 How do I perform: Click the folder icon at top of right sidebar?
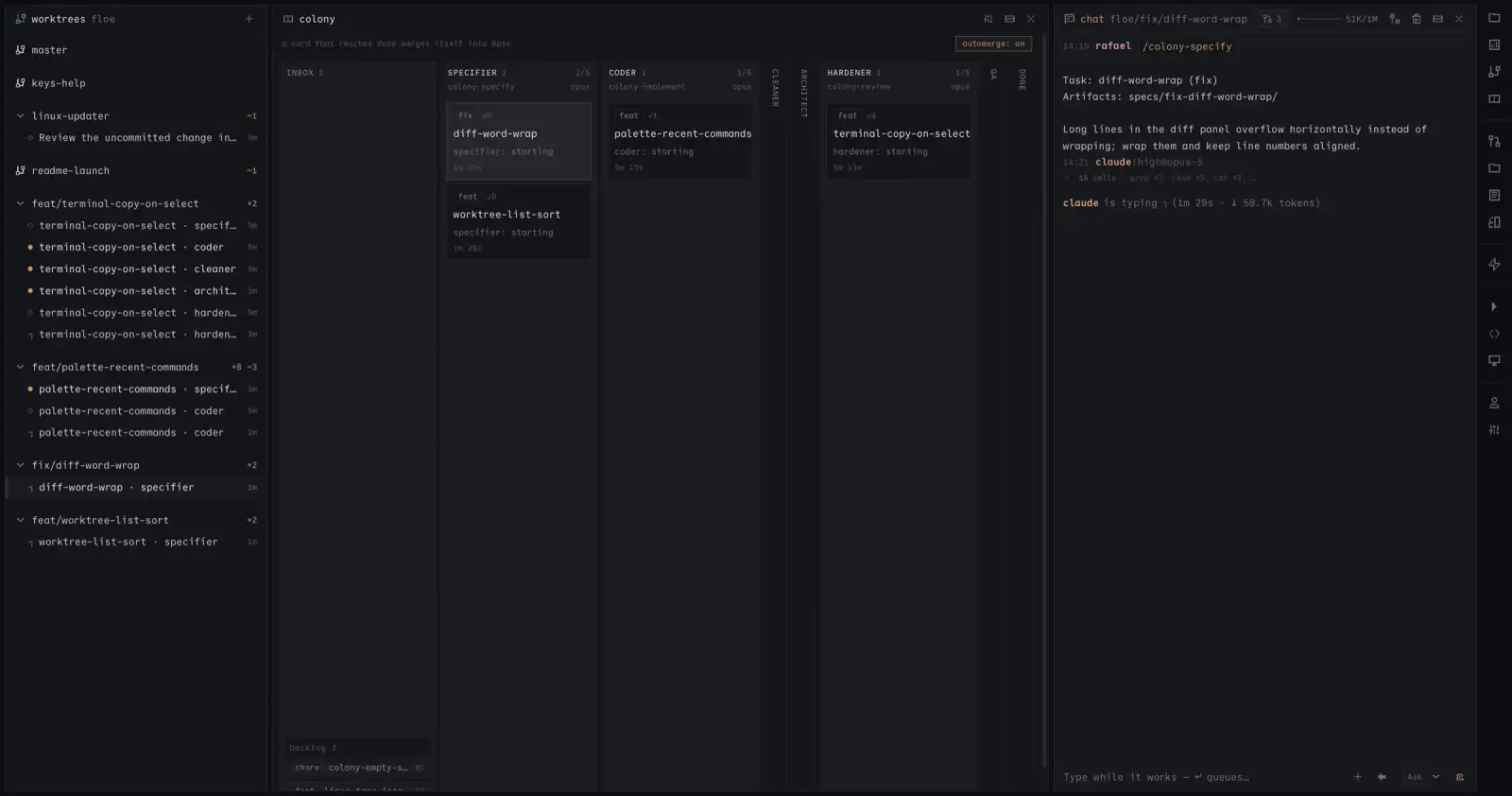coord(1494,18)
